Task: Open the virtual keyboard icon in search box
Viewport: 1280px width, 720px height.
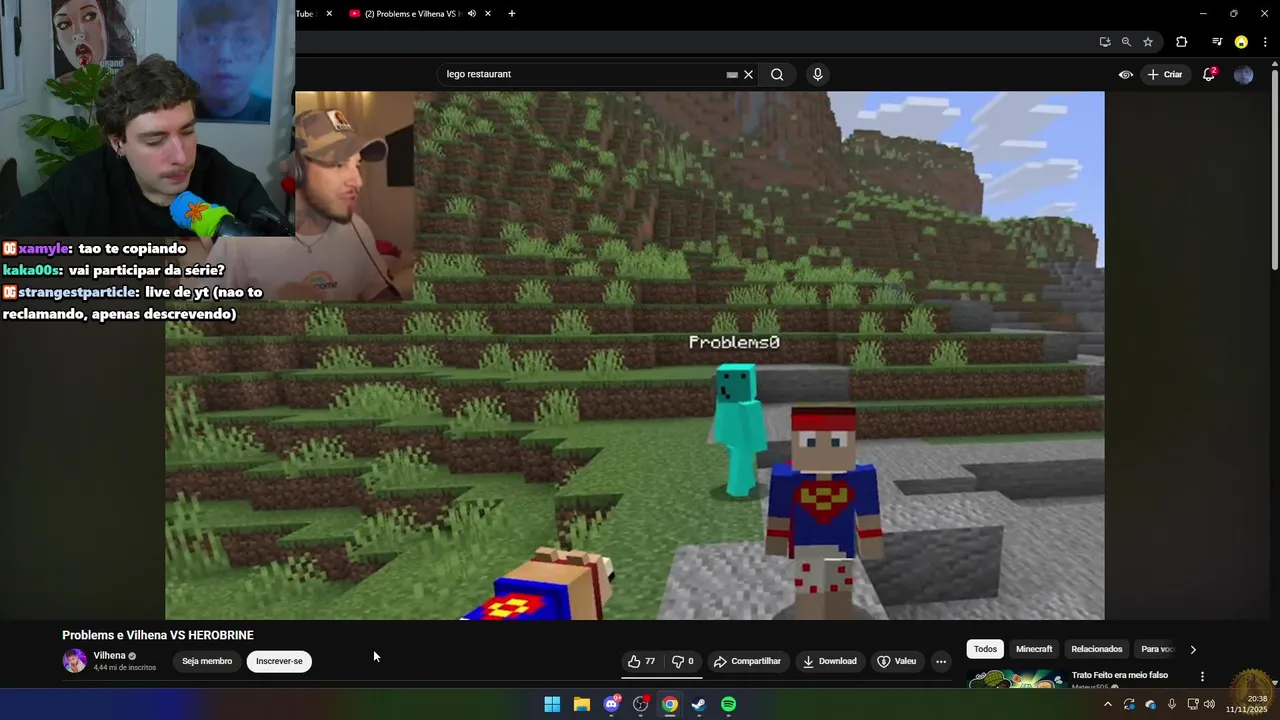Action: 732,74
